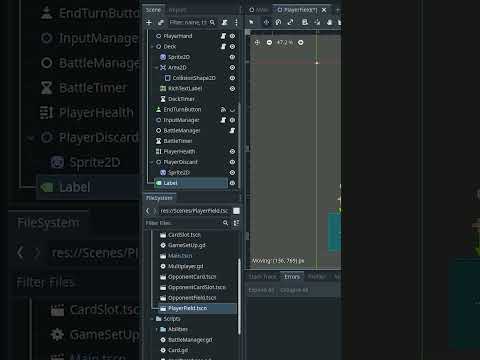Click the Filter Files search icon
480x360 pixels.
click(x=226, y=223)
